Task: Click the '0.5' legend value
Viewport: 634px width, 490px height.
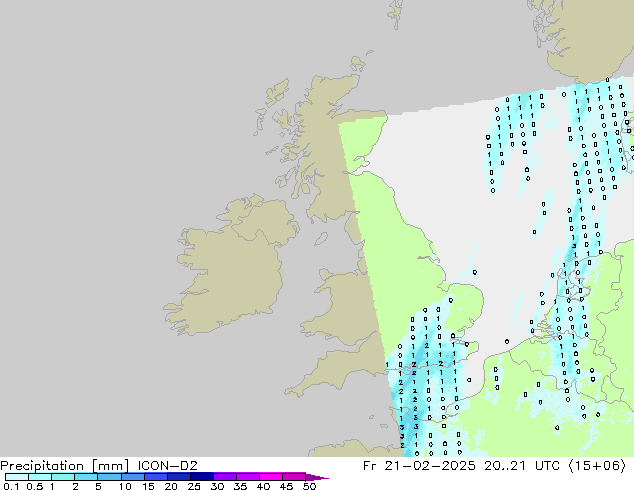Action: pyautogui.click(x=35, y=486)
